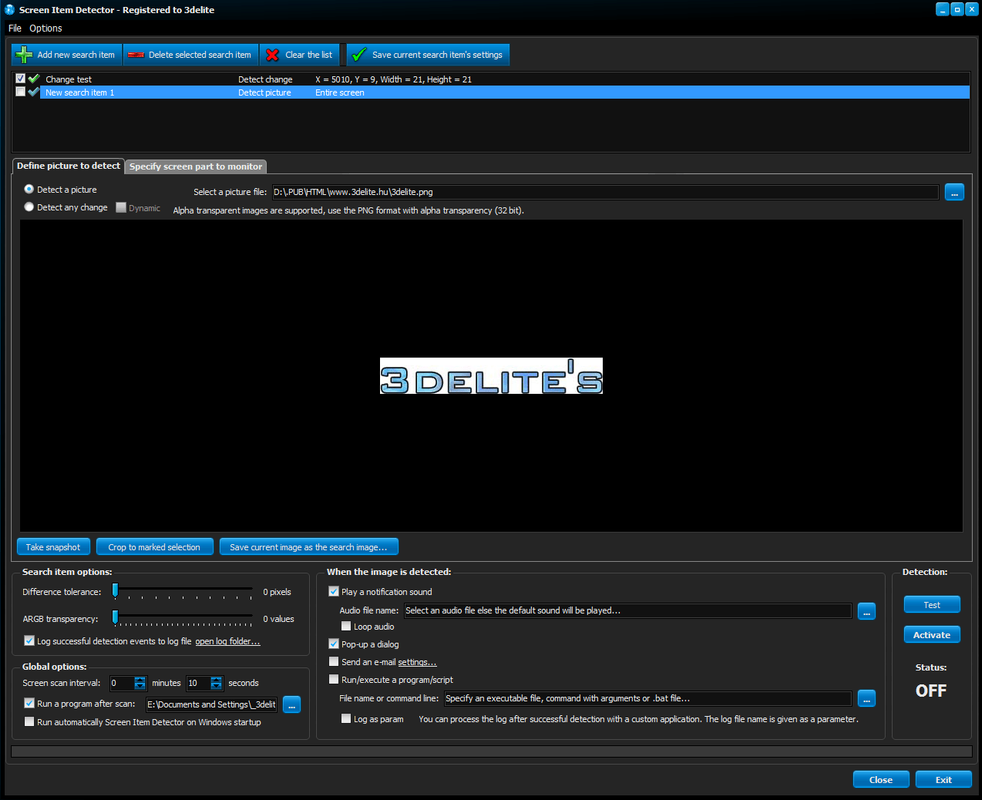Click the Screen Item Detector title bar app icon

pos(9,9)
